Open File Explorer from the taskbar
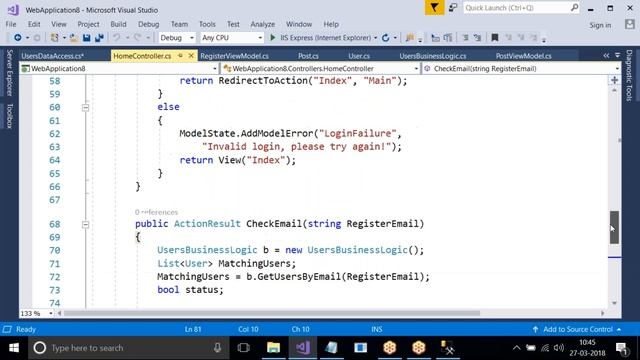 pyautogui.click(x=273, y=348)
